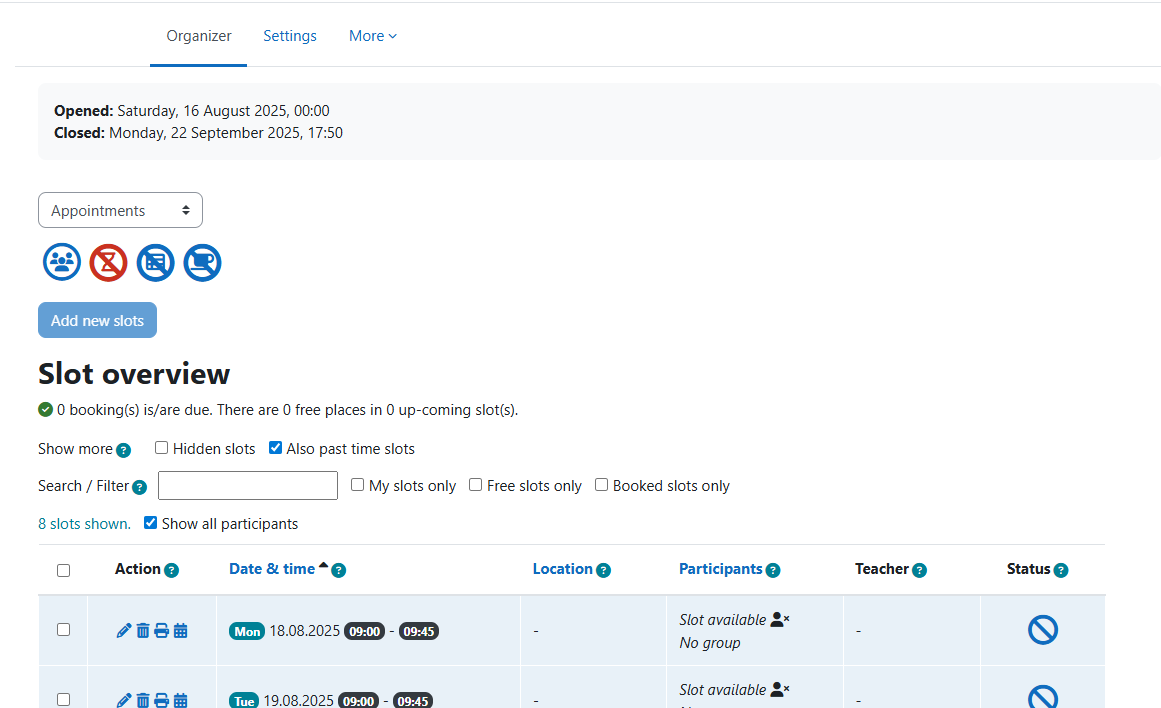
Task: Sort slots by Date & time column
Action: 272,569
